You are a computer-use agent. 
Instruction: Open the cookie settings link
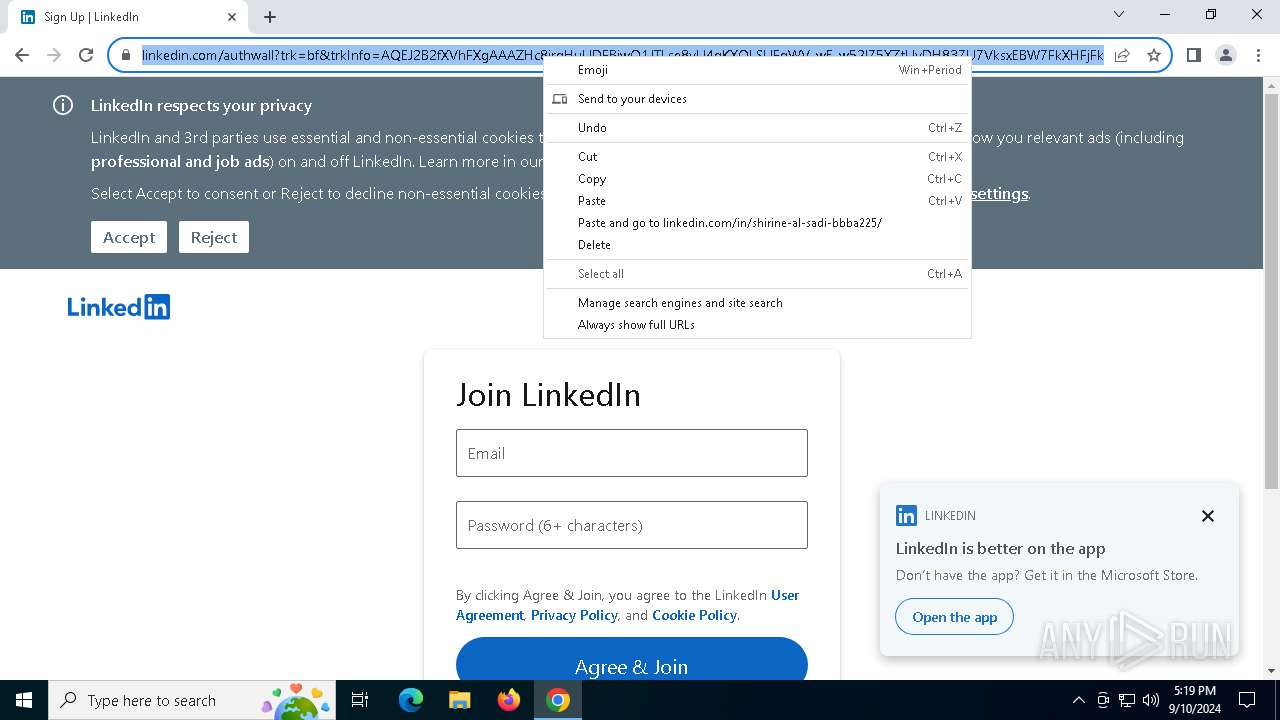[999, 193]
